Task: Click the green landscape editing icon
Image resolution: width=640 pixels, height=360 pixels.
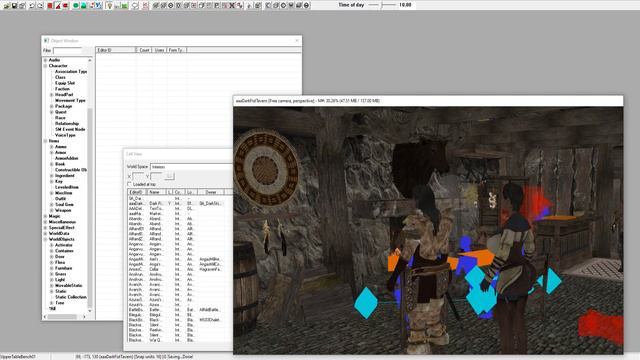Action: pyautogui.click(x=83, y=5)
